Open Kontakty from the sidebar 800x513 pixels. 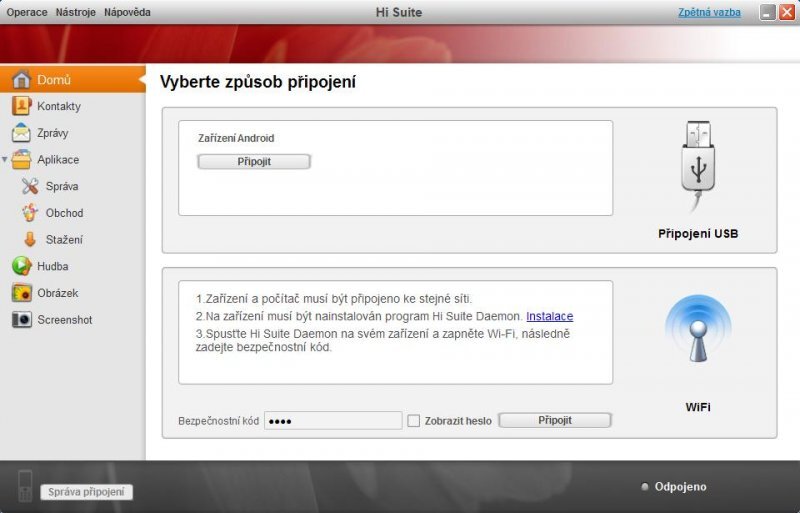(x=58, y=106)
